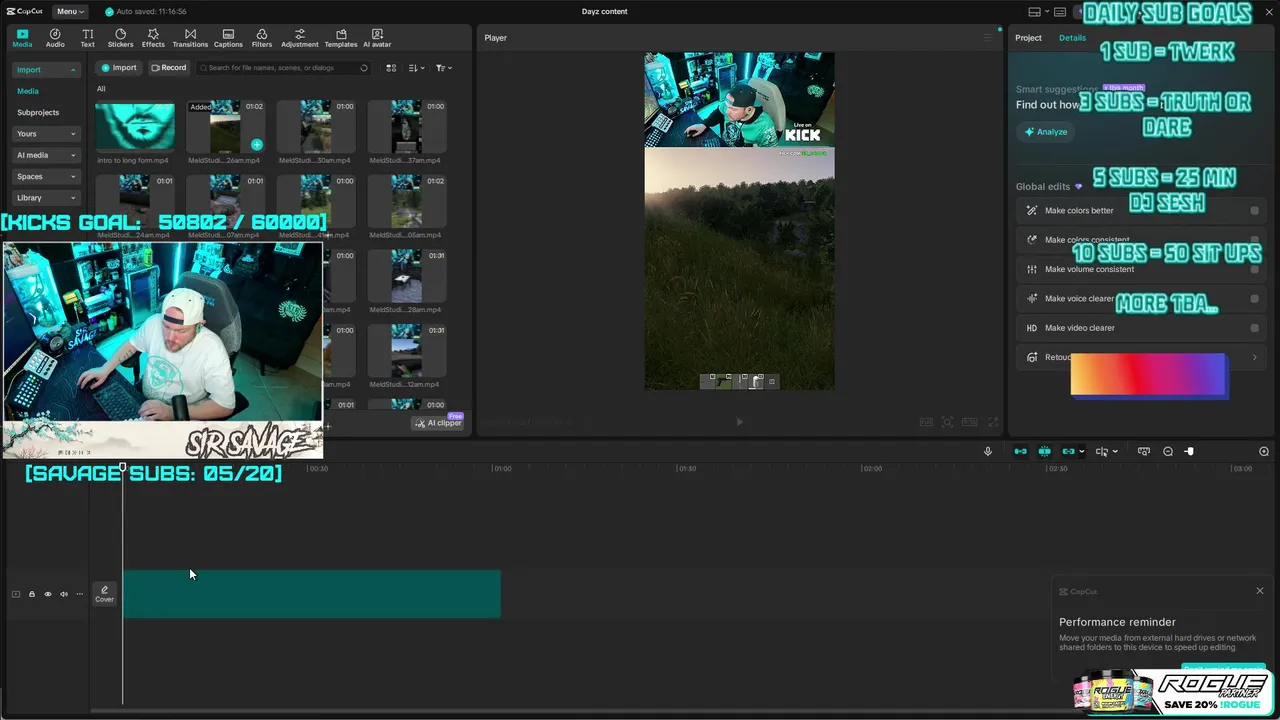
Task: Open the media filter dropdown
Action: click(x=444, y=68)
